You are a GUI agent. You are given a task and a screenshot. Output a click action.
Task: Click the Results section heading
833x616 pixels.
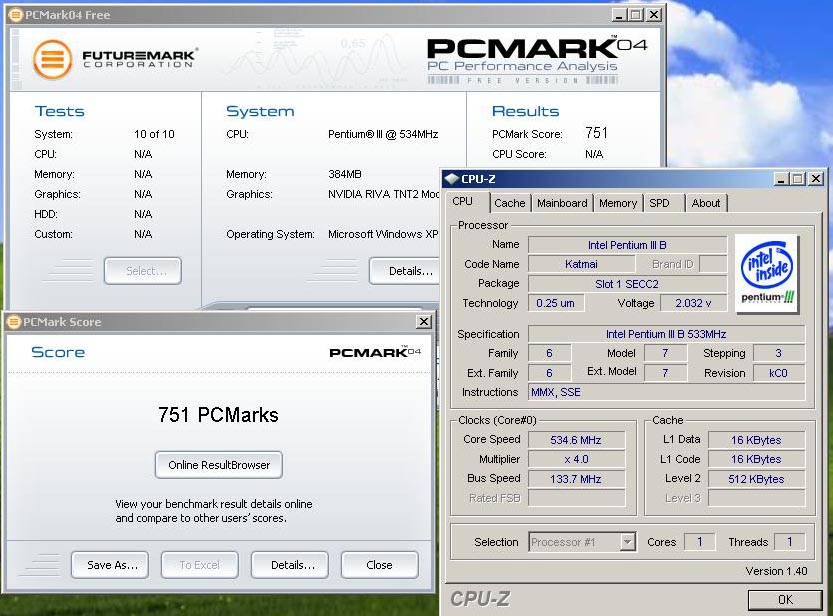point(525,111)
